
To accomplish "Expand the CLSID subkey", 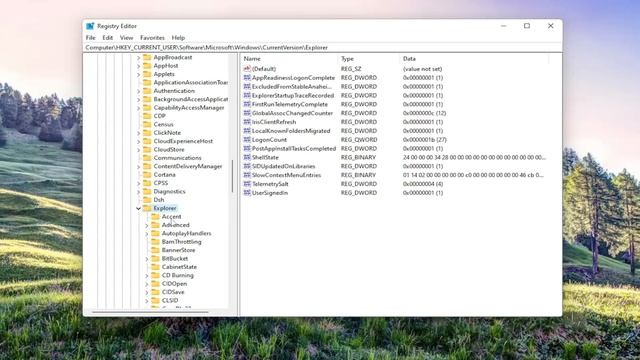I will [147, 300].
